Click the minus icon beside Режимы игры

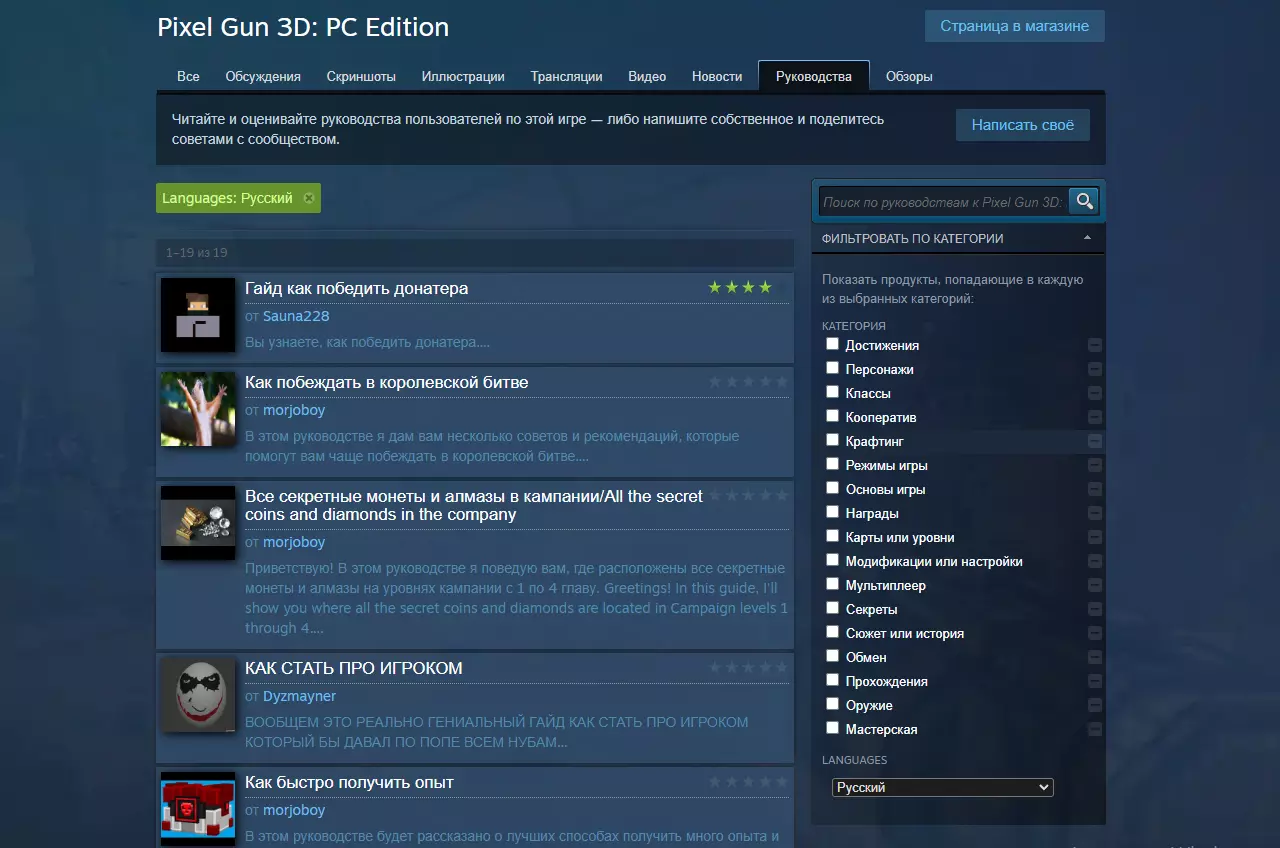coord(1095,465)
